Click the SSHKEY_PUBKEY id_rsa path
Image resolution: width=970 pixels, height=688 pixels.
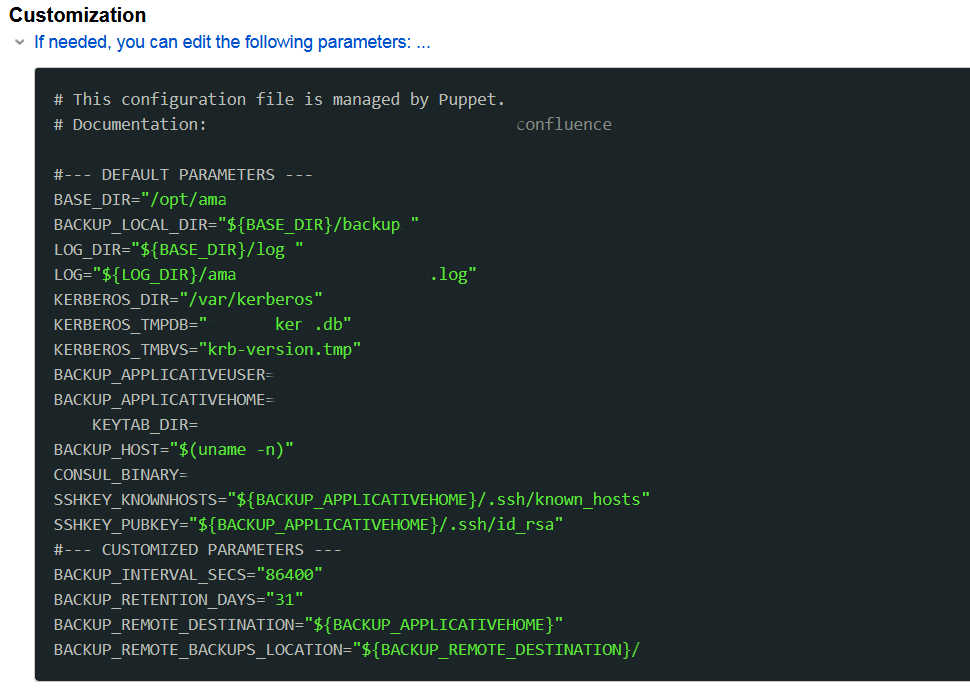click(381, 524)
